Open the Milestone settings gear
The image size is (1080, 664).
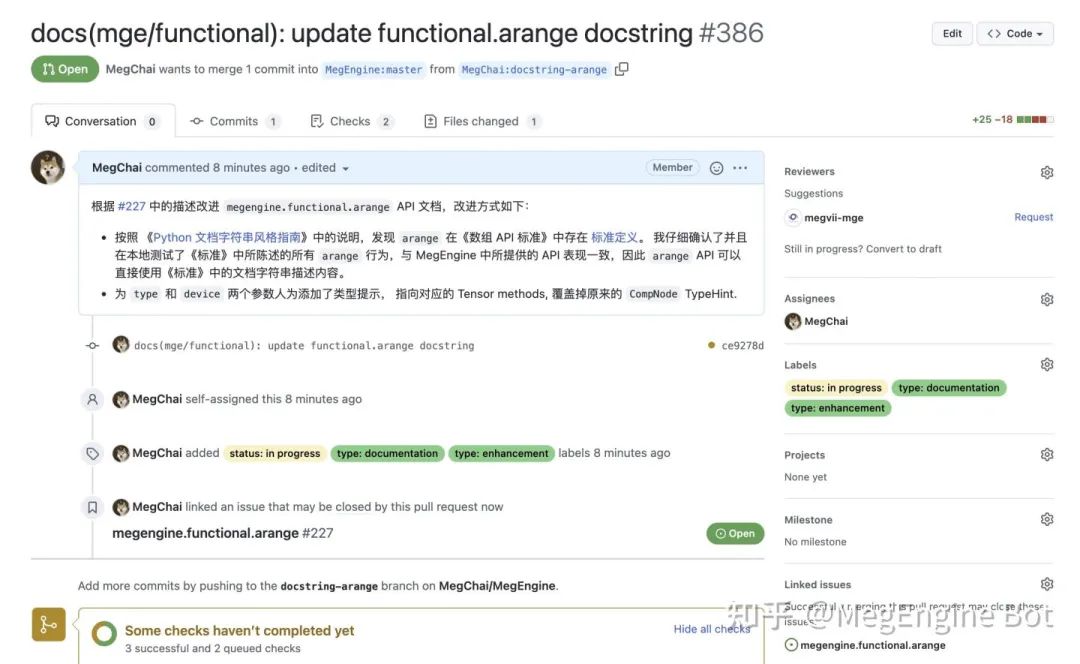[x=1047, y=519]
